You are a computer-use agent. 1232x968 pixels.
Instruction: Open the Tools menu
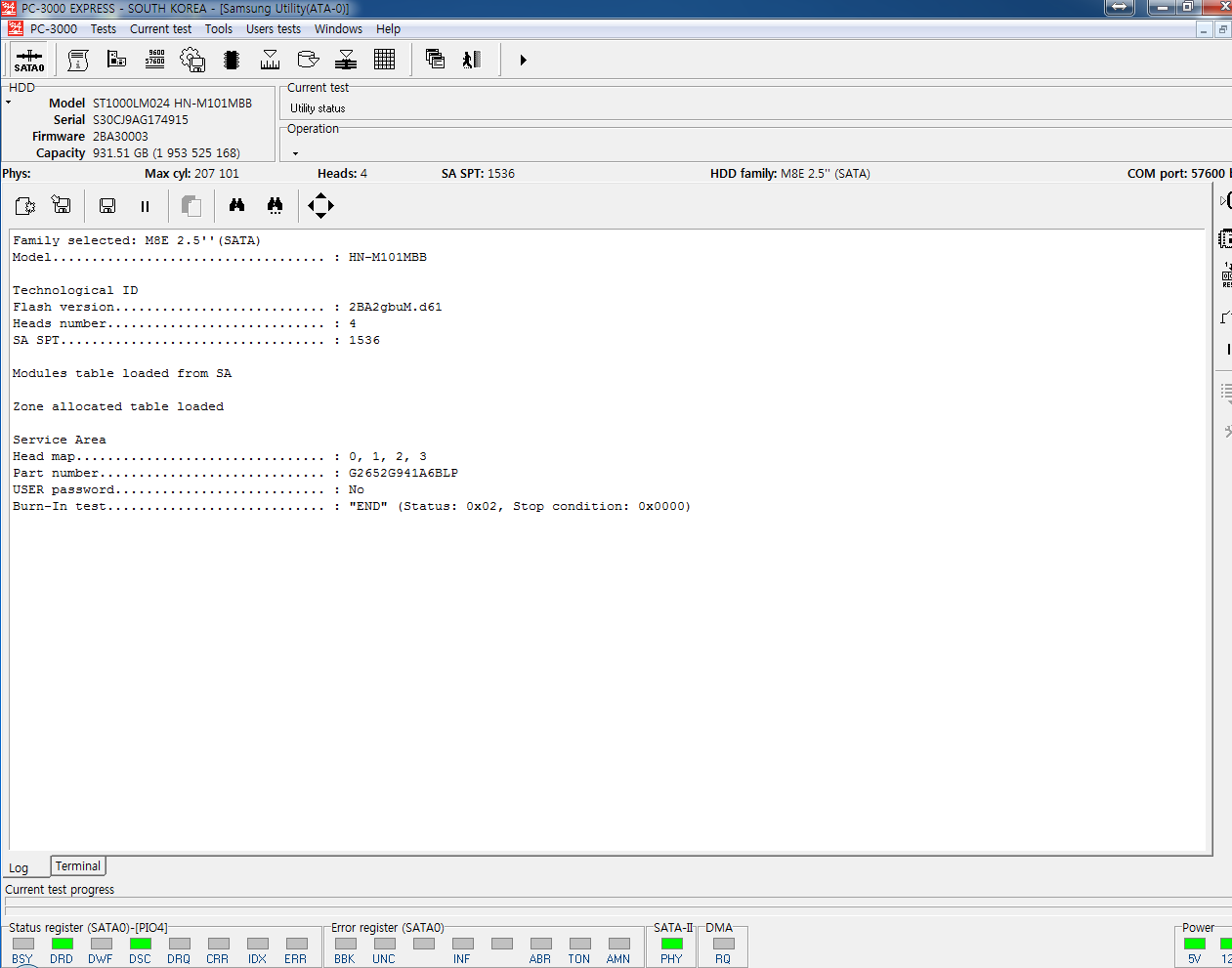click(x=219, y=29)
